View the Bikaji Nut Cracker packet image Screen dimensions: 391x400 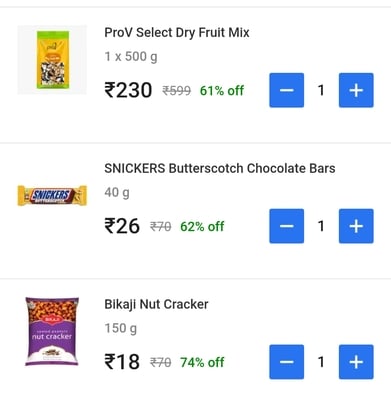(52, 331)
